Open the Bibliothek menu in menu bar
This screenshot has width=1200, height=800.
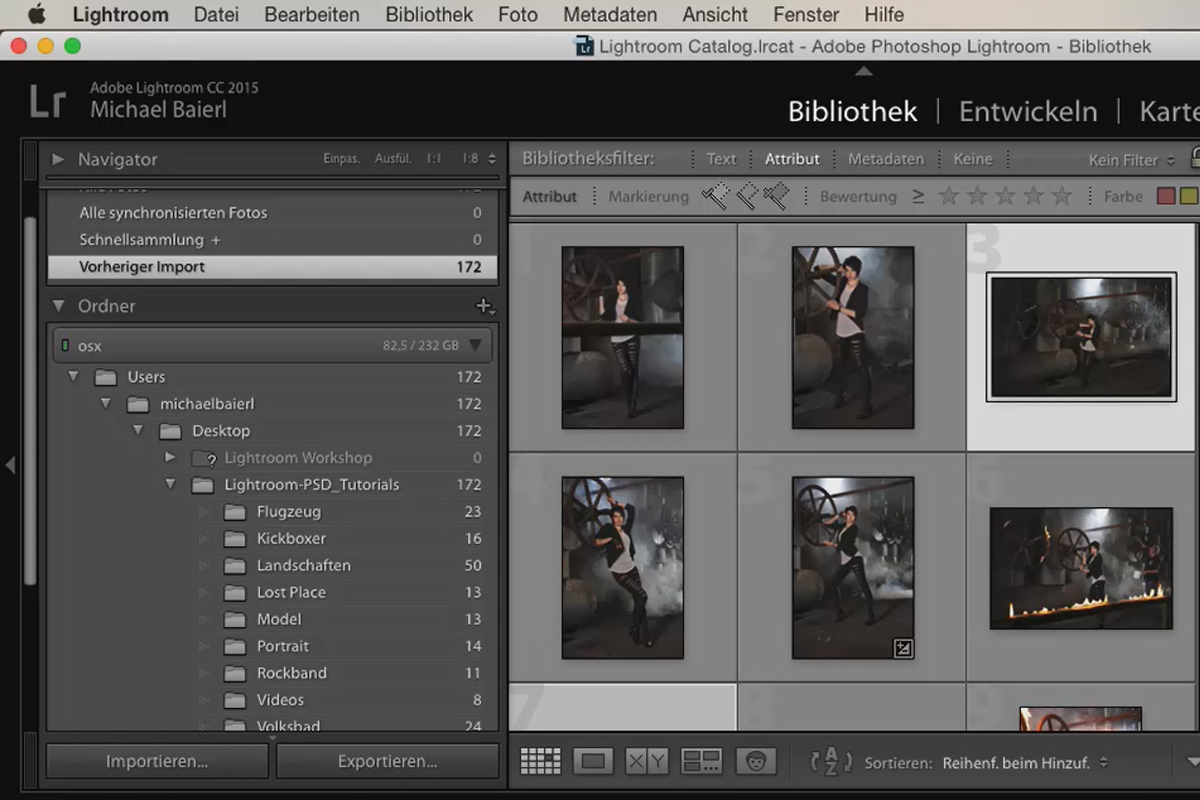click(429, 15)
